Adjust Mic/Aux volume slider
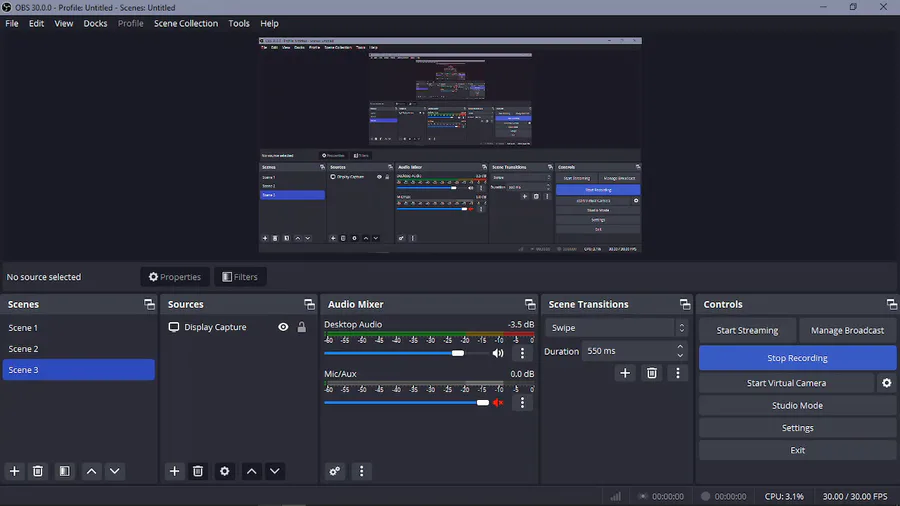This screenshot has width=900, height=506. point(483,403)
